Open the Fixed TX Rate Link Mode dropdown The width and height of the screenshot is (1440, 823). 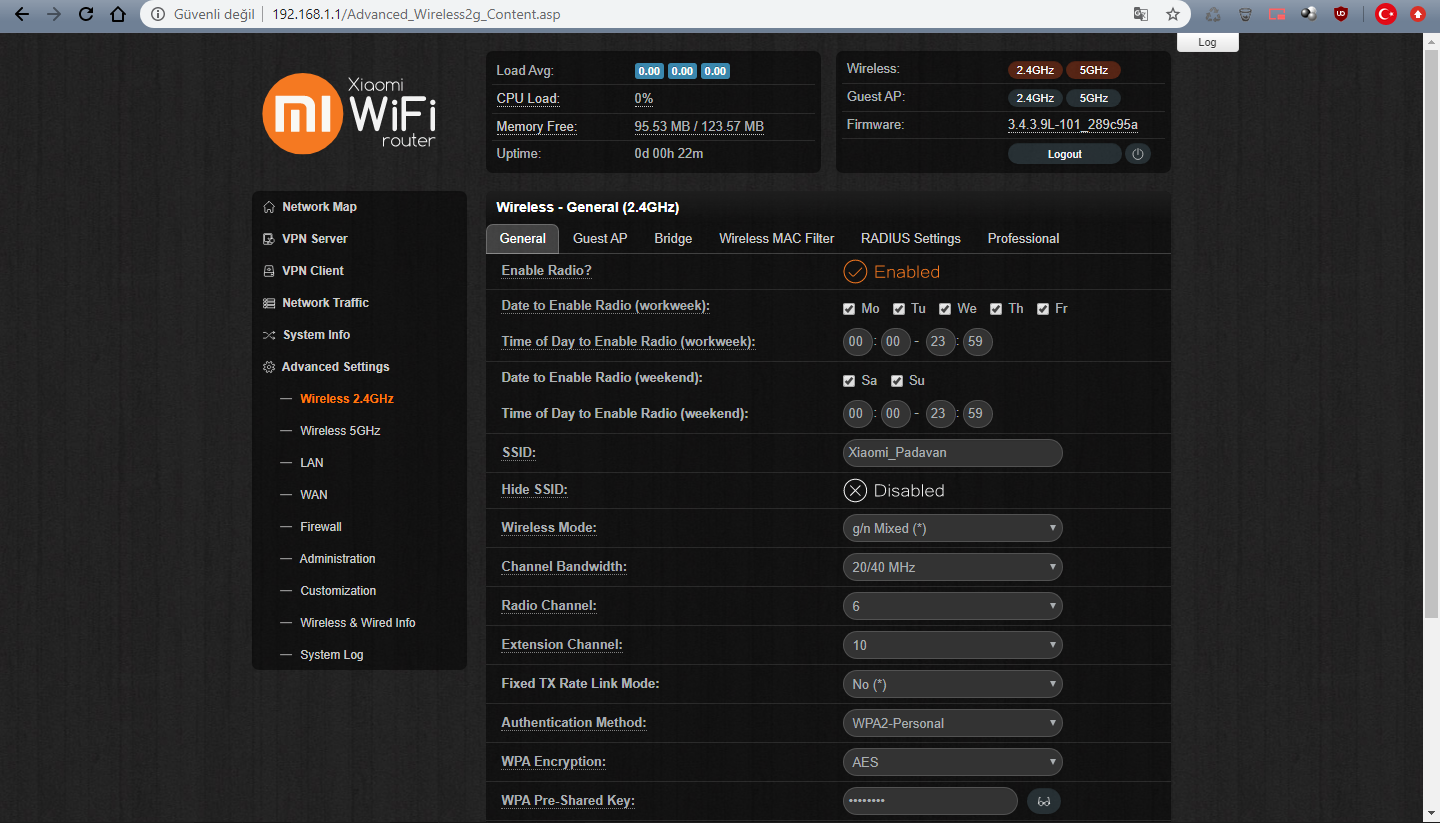[953, 684]
